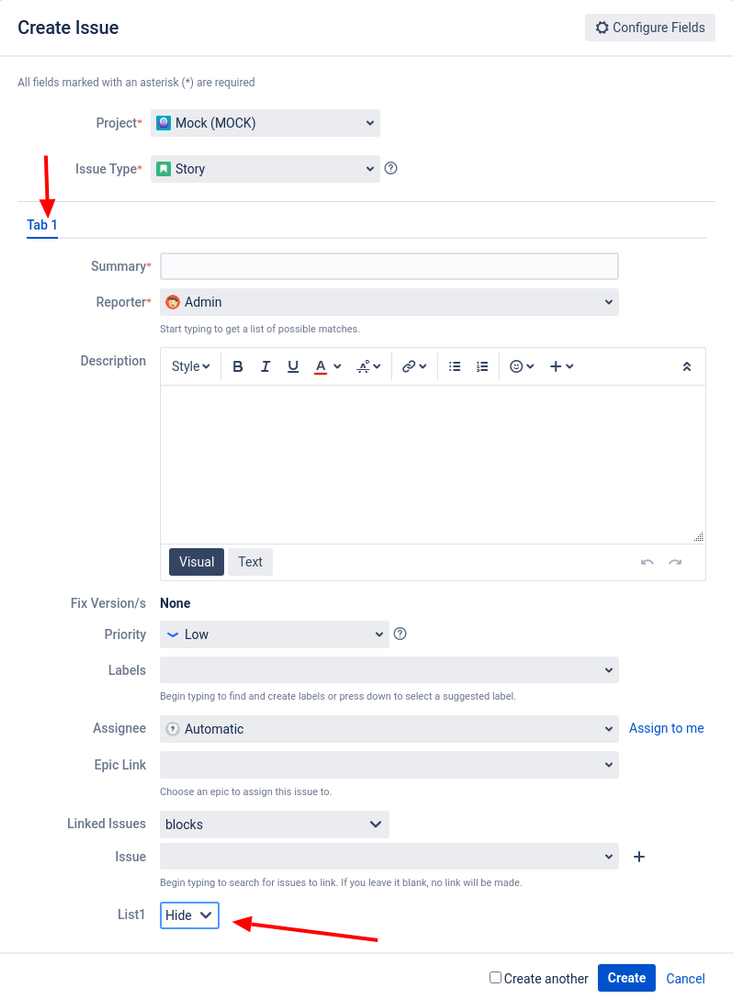Open the Style dropdown in the editor toolbar
Viewport: 733px width, 999px height.
[191, 366]
